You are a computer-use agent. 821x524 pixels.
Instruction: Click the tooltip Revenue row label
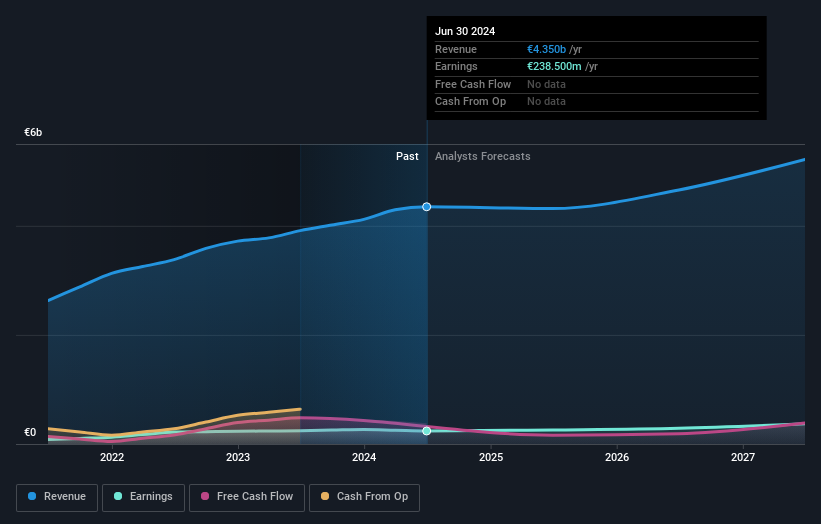pos(456,49)
